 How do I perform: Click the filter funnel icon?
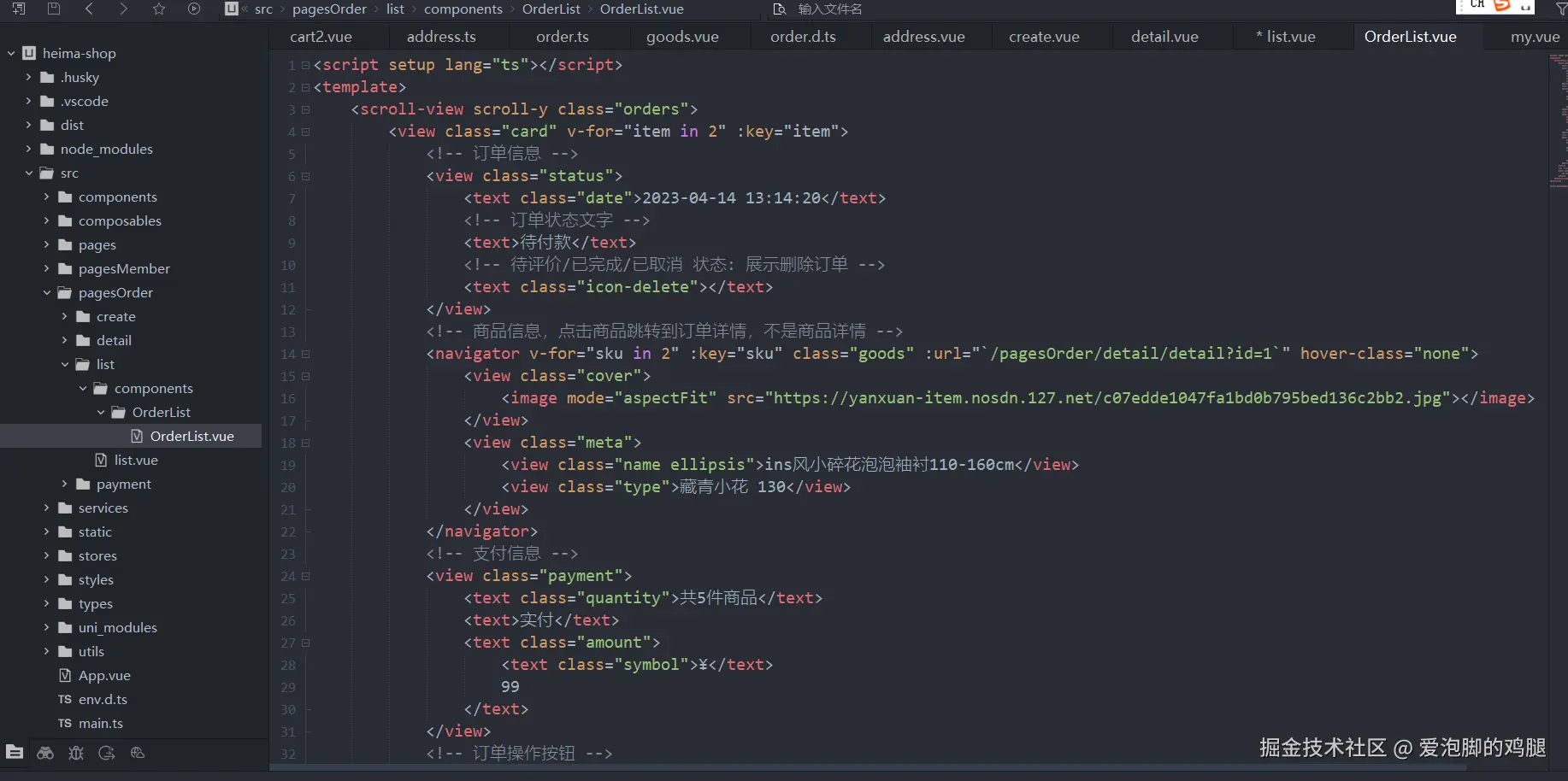pyautogui.click(x=1561, y=9)
